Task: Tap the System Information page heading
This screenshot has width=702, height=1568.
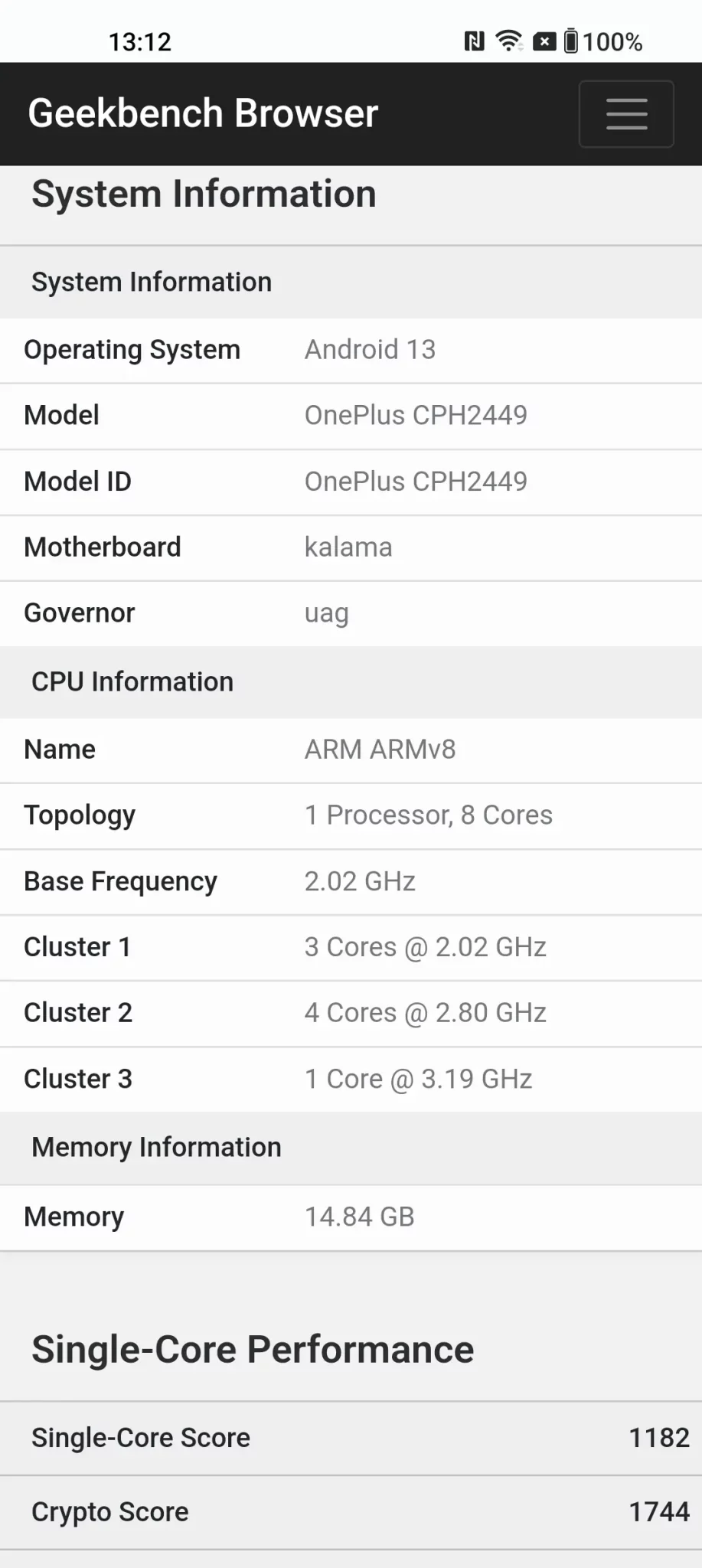Action: click(x=204, y=194)
